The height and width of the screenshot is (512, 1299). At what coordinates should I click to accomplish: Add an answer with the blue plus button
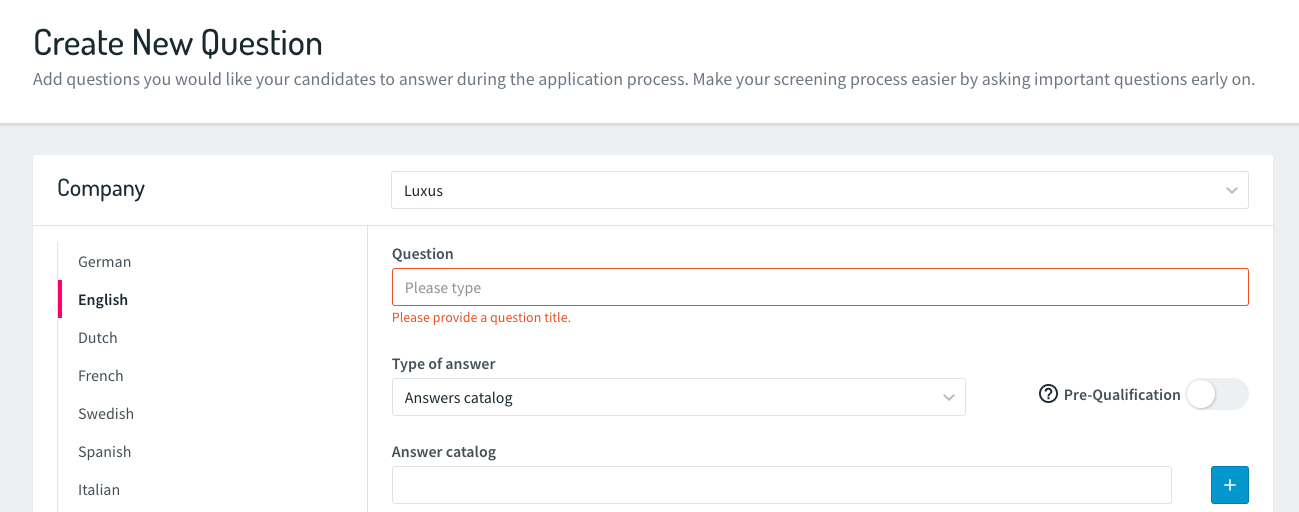click(x=1230, y=485)
